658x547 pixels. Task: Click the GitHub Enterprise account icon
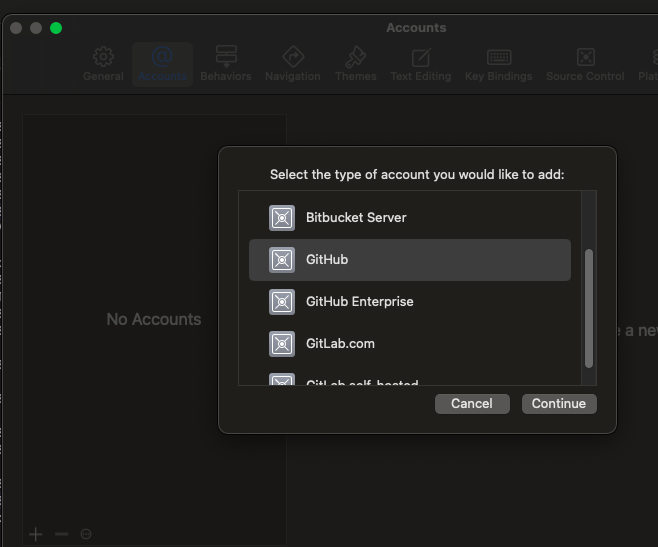coord(282,302)
